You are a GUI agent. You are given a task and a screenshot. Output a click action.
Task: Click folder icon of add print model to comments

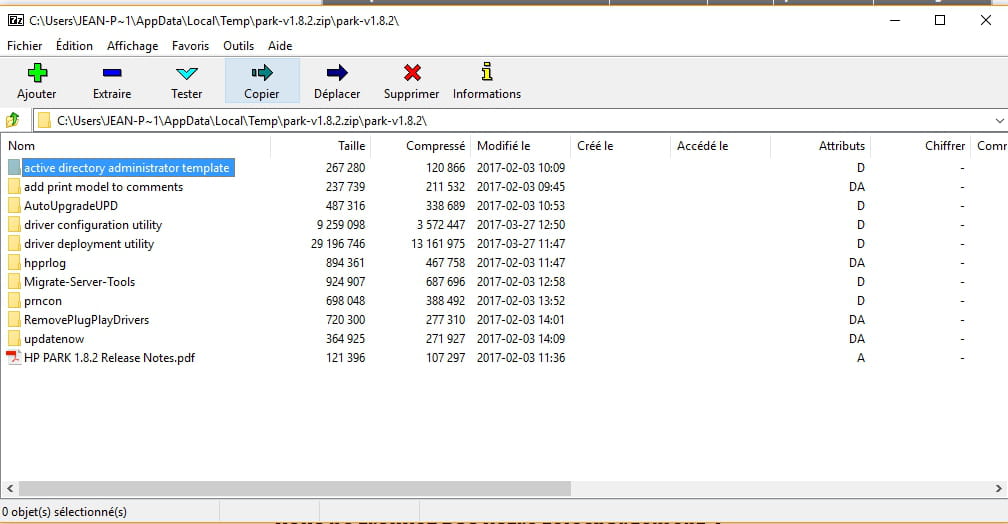14,186
